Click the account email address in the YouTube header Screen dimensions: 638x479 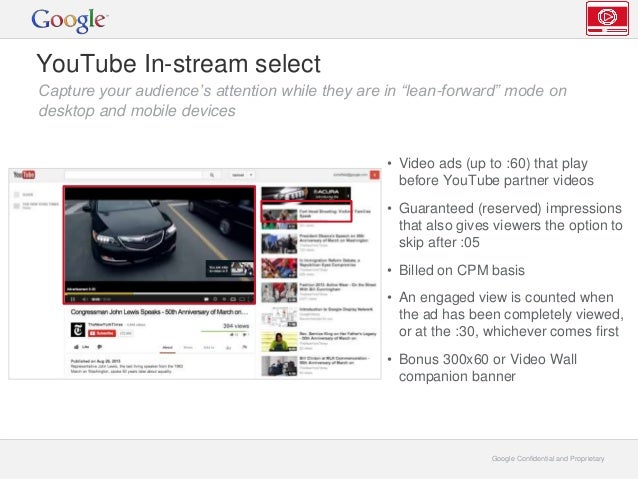(350, 175)
